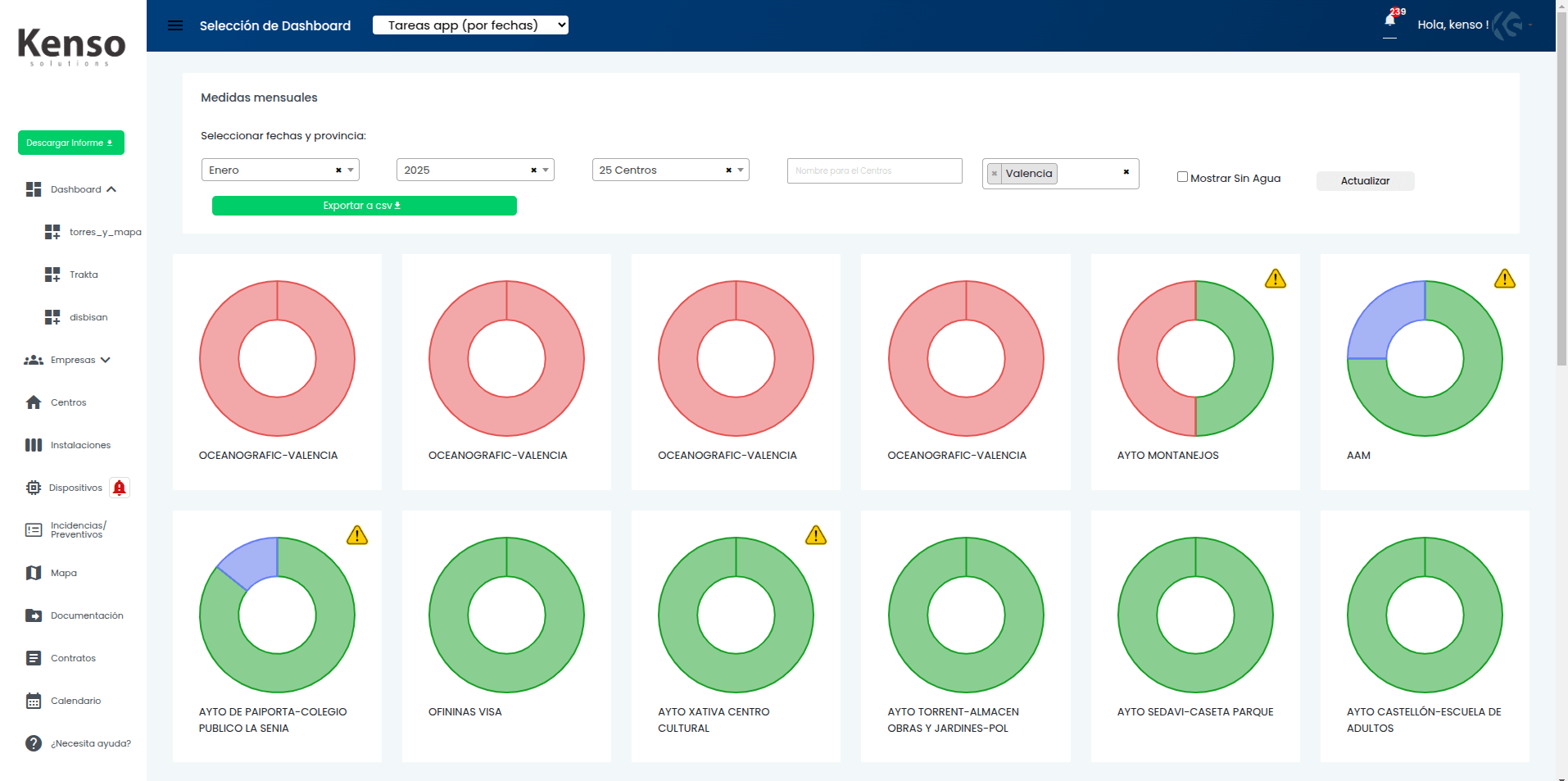Open Instalaciones in the sidebar
This screenshot has height=781, width=1568.
point(80,445)
